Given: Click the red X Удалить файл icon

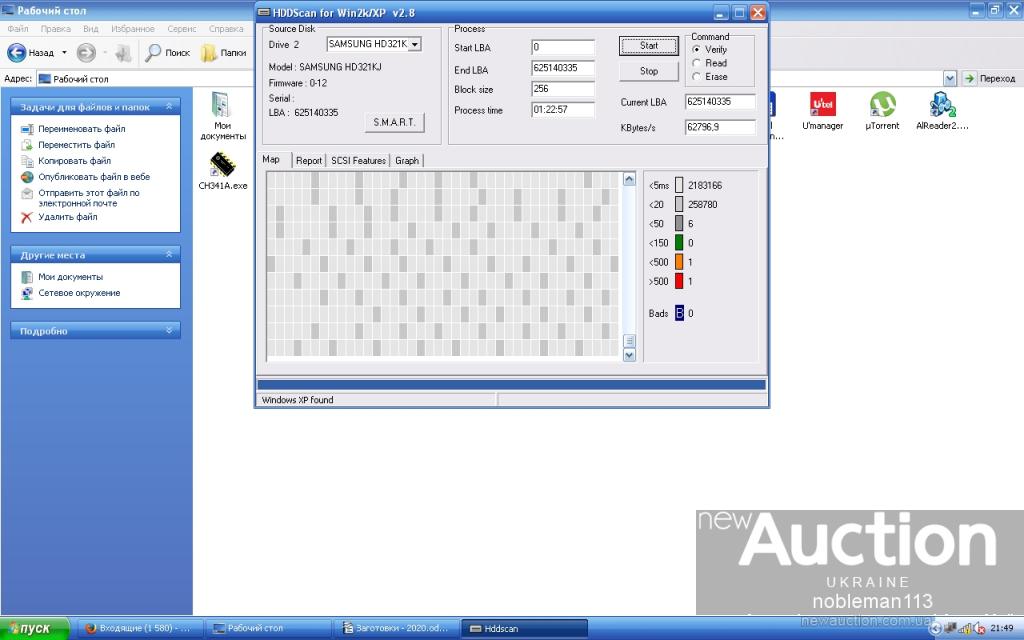Looking at the screenshot, I should point(27,217).
